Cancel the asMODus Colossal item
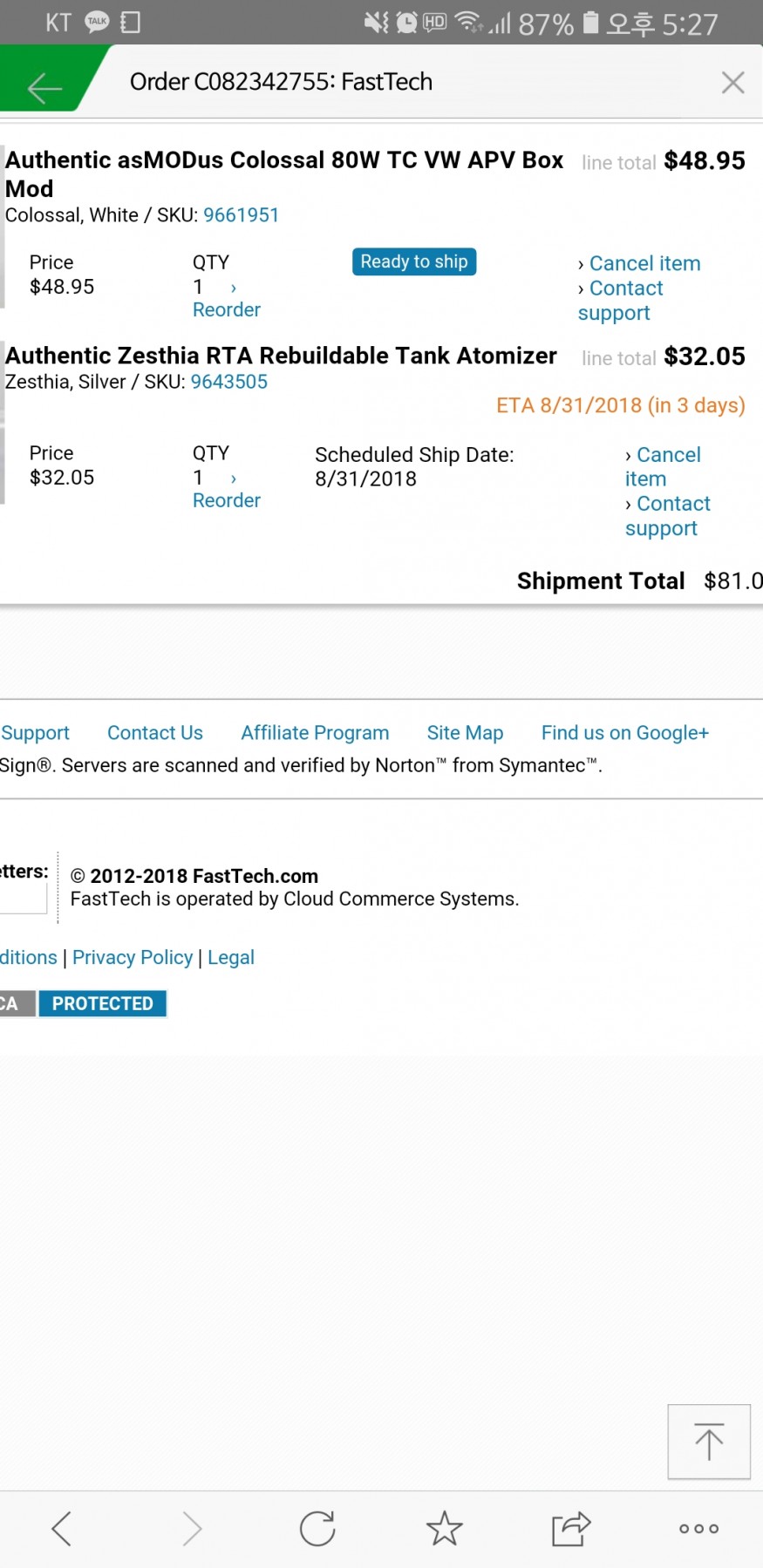This screenshot has width=763, height=1568. 644,263
